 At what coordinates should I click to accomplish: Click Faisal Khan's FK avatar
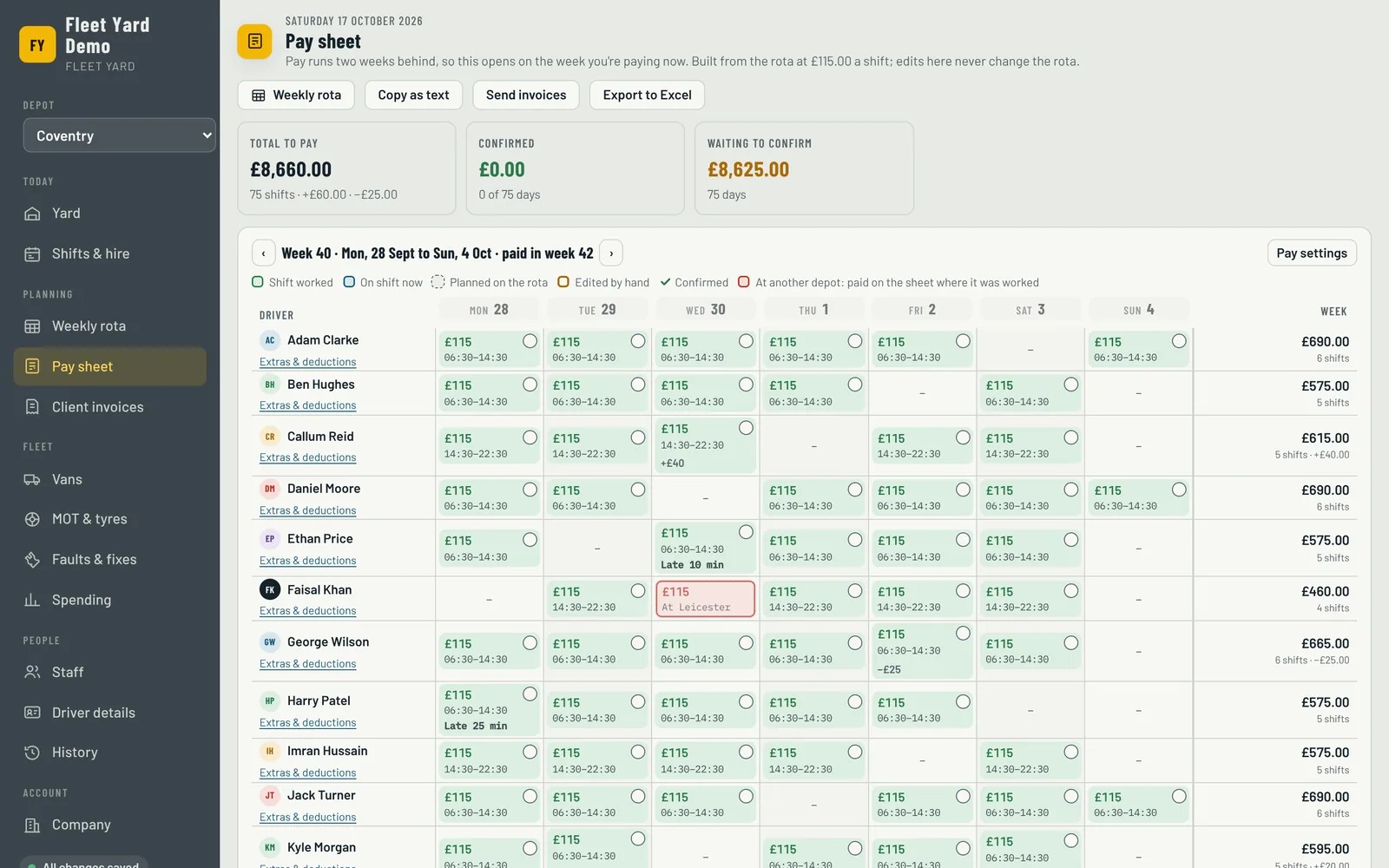270,590
